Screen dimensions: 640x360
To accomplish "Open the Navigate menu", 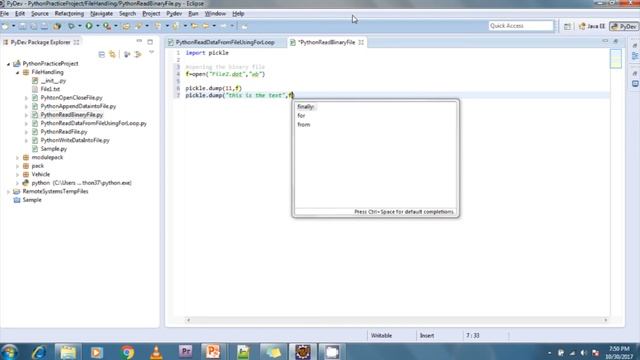I will pos(101,13).
